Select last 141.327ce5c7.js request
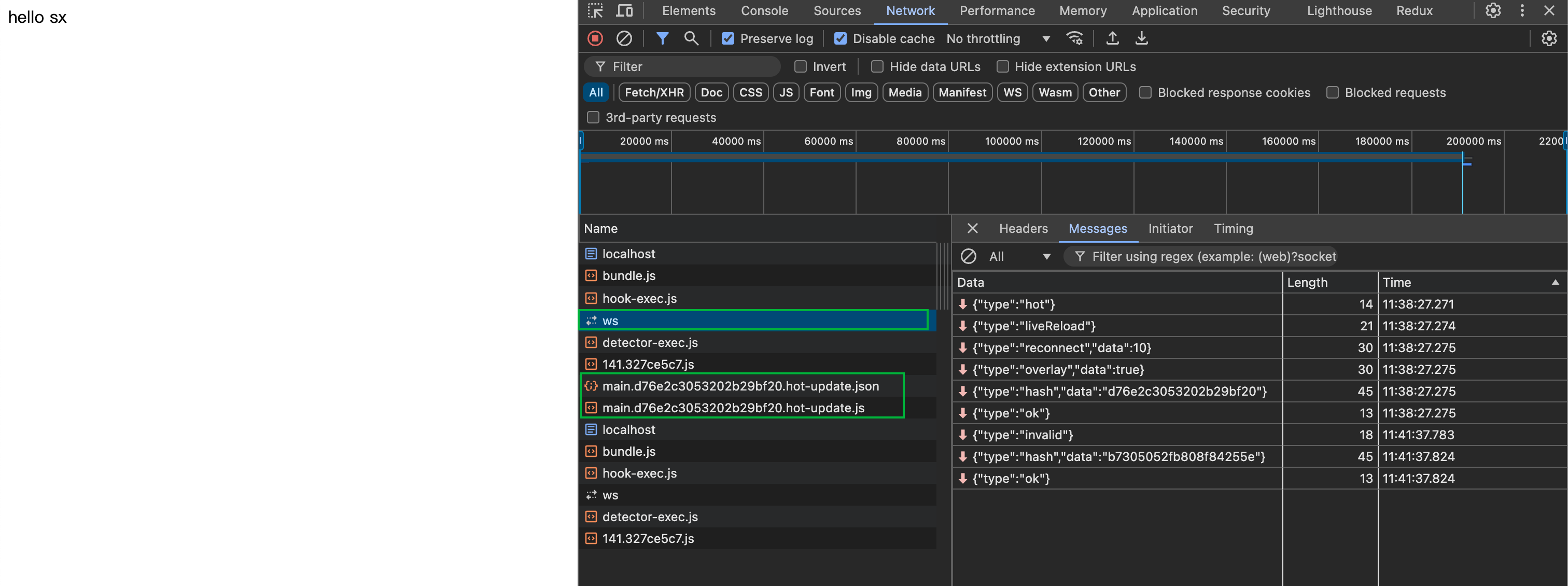The width and height of the screenshot is (1568, 586). (757, 538)
